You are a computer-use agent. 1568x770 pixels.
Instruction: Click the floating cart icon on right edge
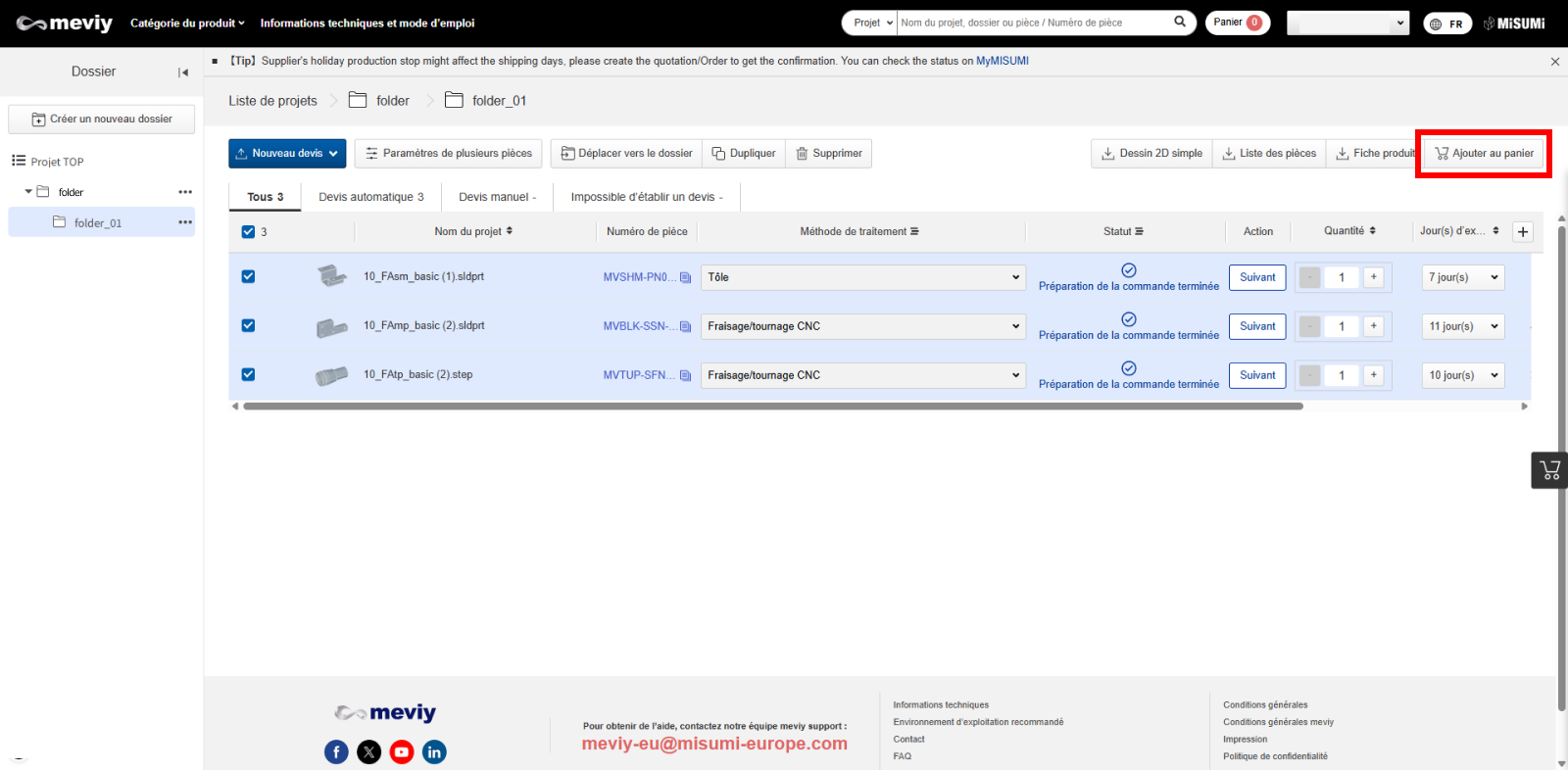click(x=1549, y=470)
